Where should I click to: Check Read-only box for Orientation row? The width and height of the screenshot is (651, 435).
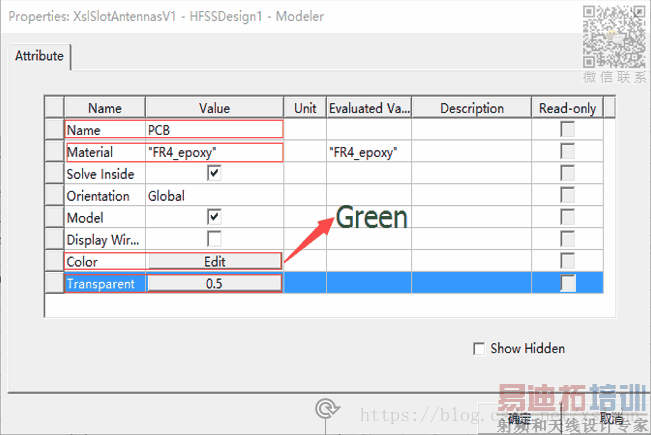pos(567,195)
